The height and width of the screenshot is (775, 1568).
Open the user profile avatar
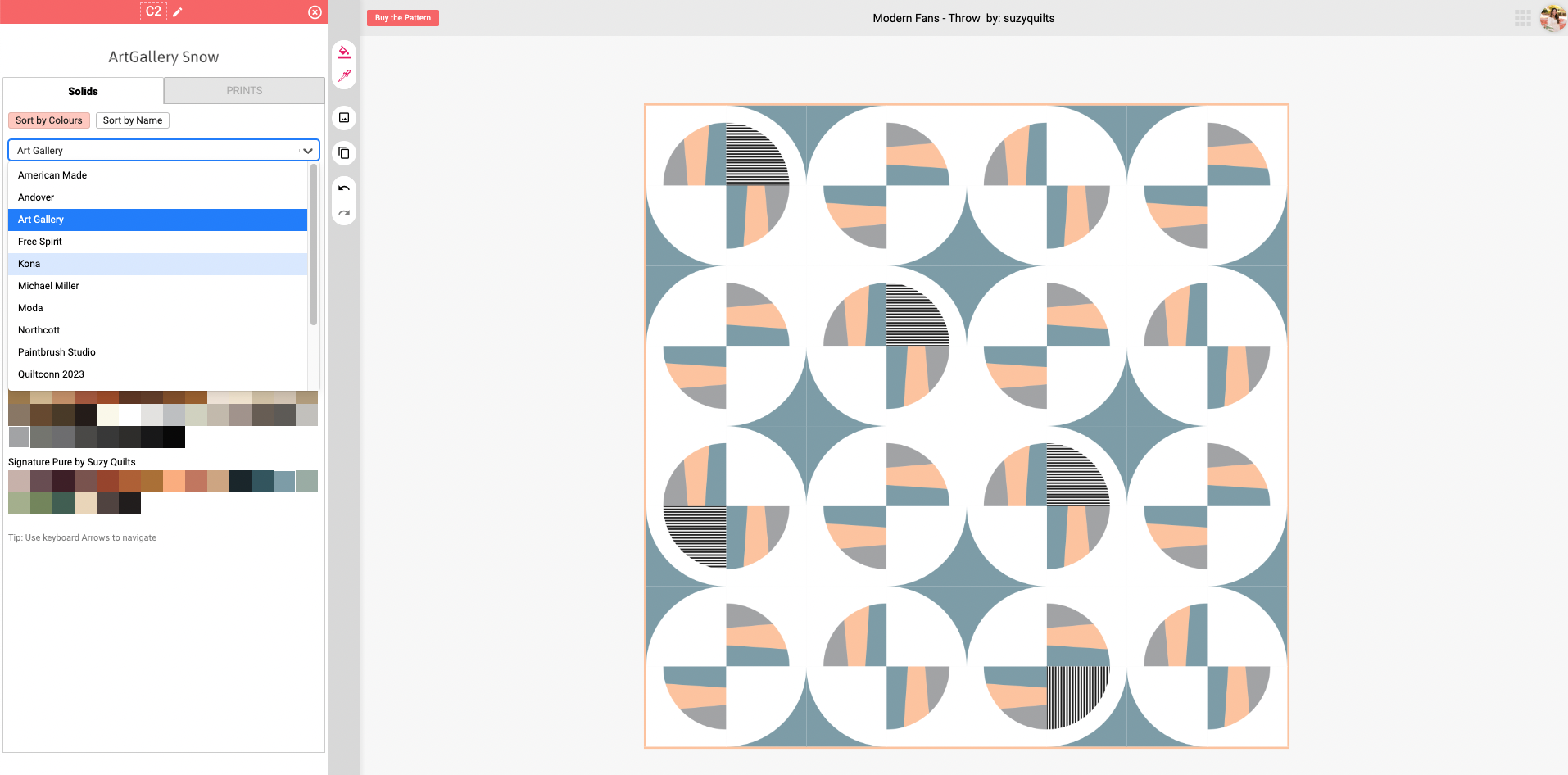click(1552, 17)
